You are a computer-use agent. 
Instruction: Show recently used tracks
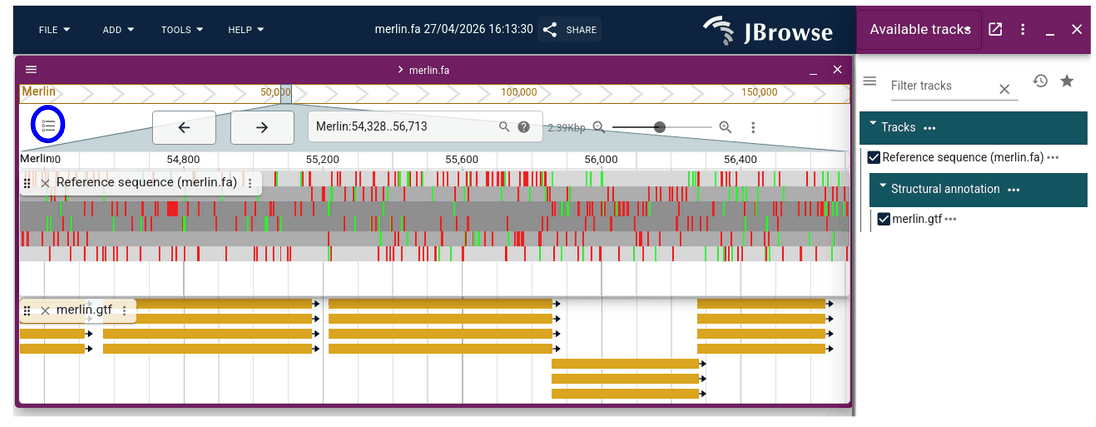click(x=1041, y=81)
